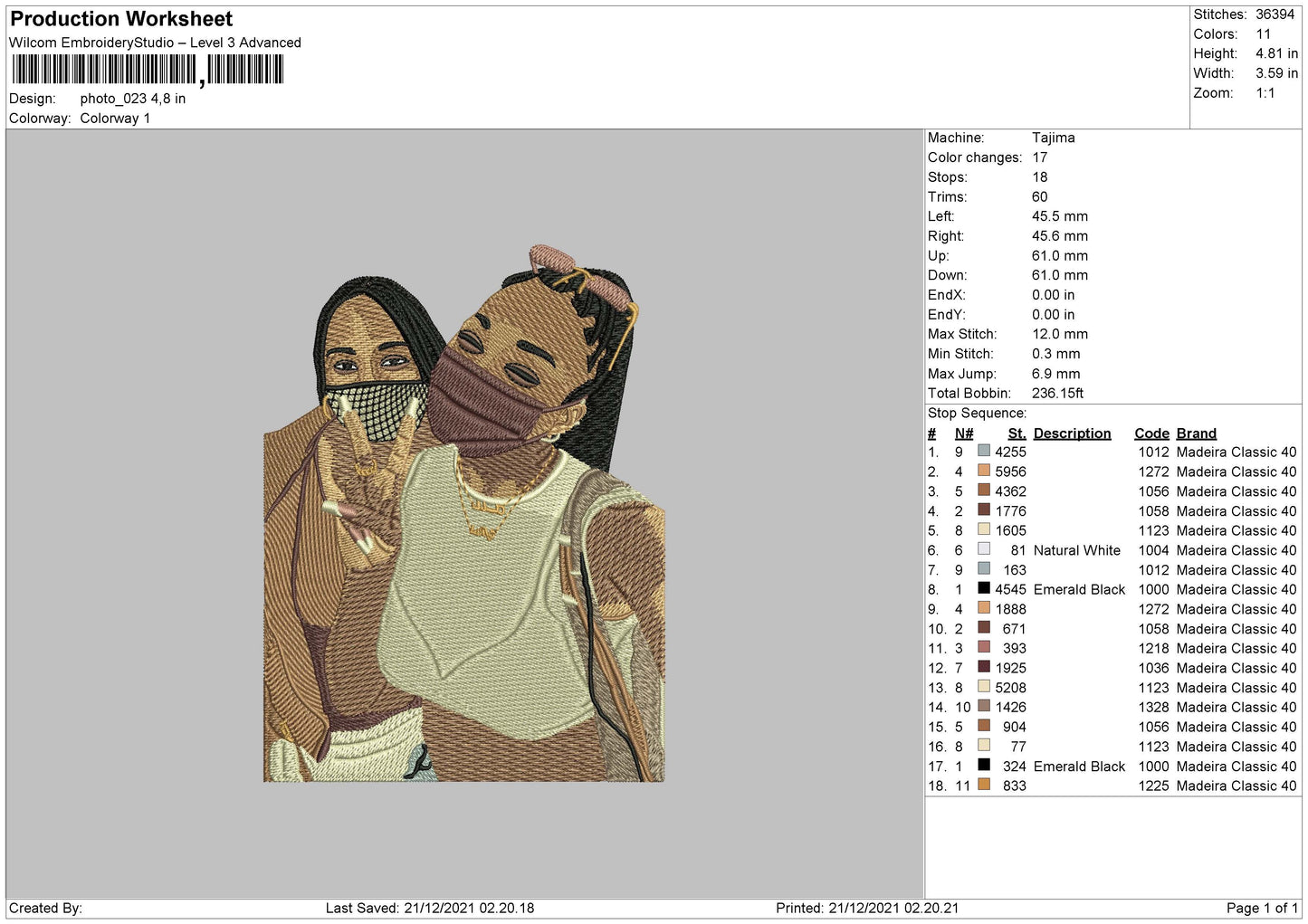This screenshot has height=924, width=1308.
Task: Click the 'Printed: 21/12/2021 02.20.21' text
Action: click(x=867, y=909)
